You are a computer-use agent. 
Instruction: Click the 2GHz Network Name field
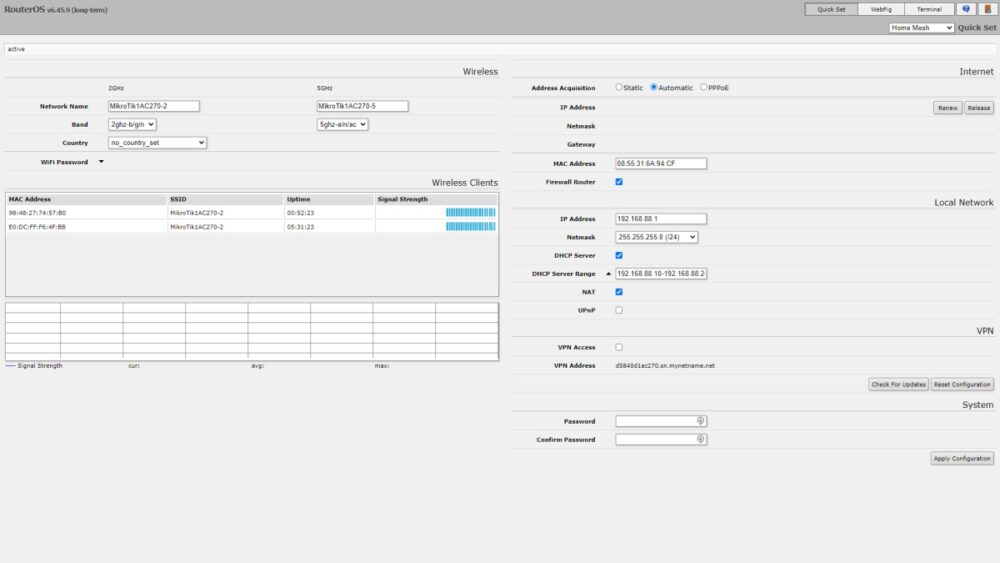pos(154,106)
